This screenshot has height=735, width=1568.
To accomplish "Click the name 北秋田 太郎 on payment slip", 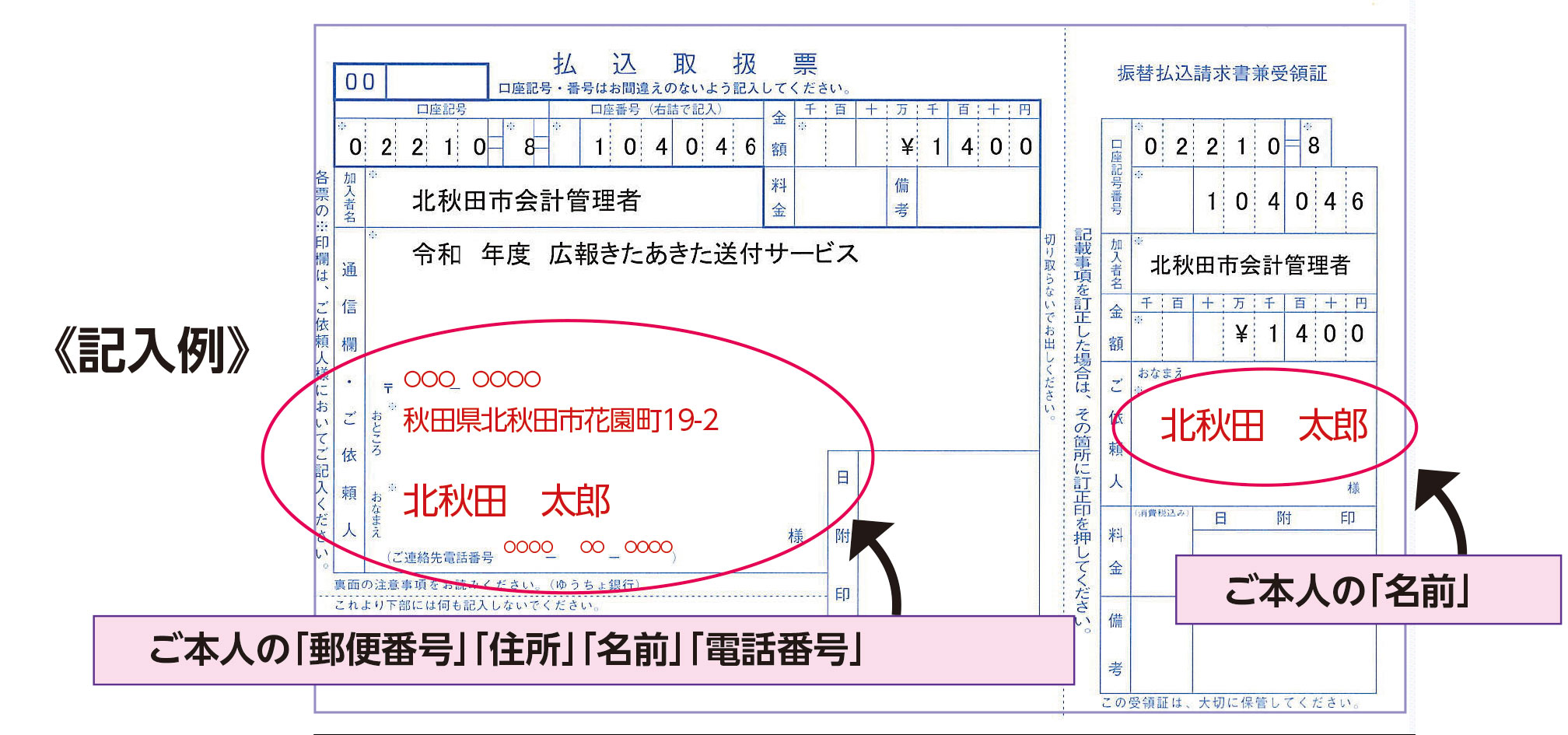I will [506, 501].
